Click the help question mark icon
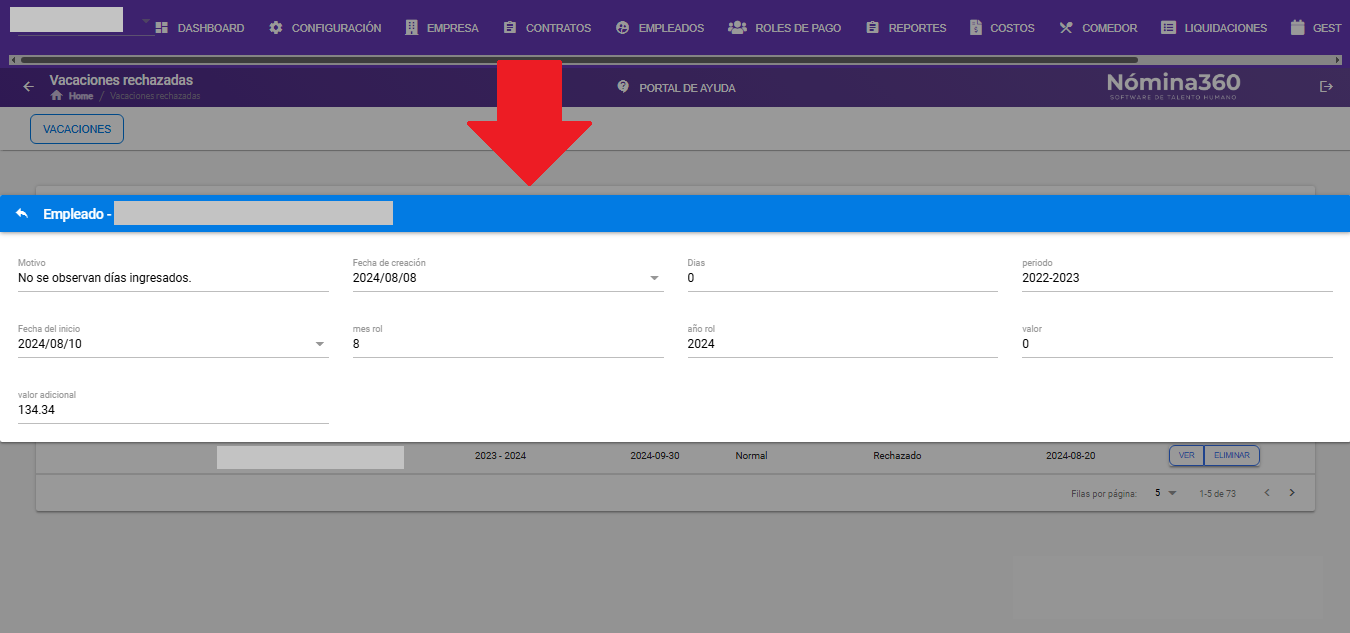 tap(623, 87)
